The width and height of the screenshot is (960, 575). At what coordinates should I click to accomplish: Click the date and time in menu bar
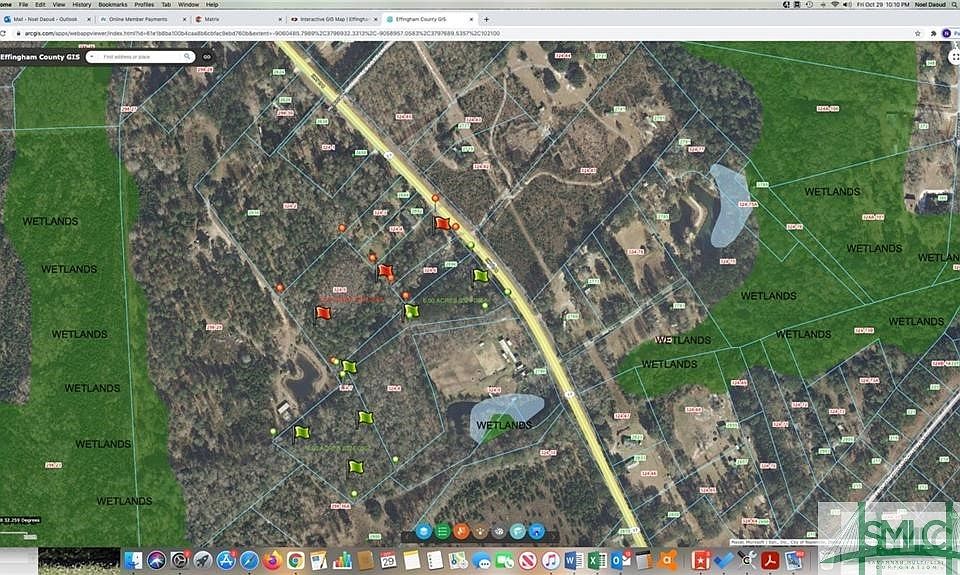(883, 4)
